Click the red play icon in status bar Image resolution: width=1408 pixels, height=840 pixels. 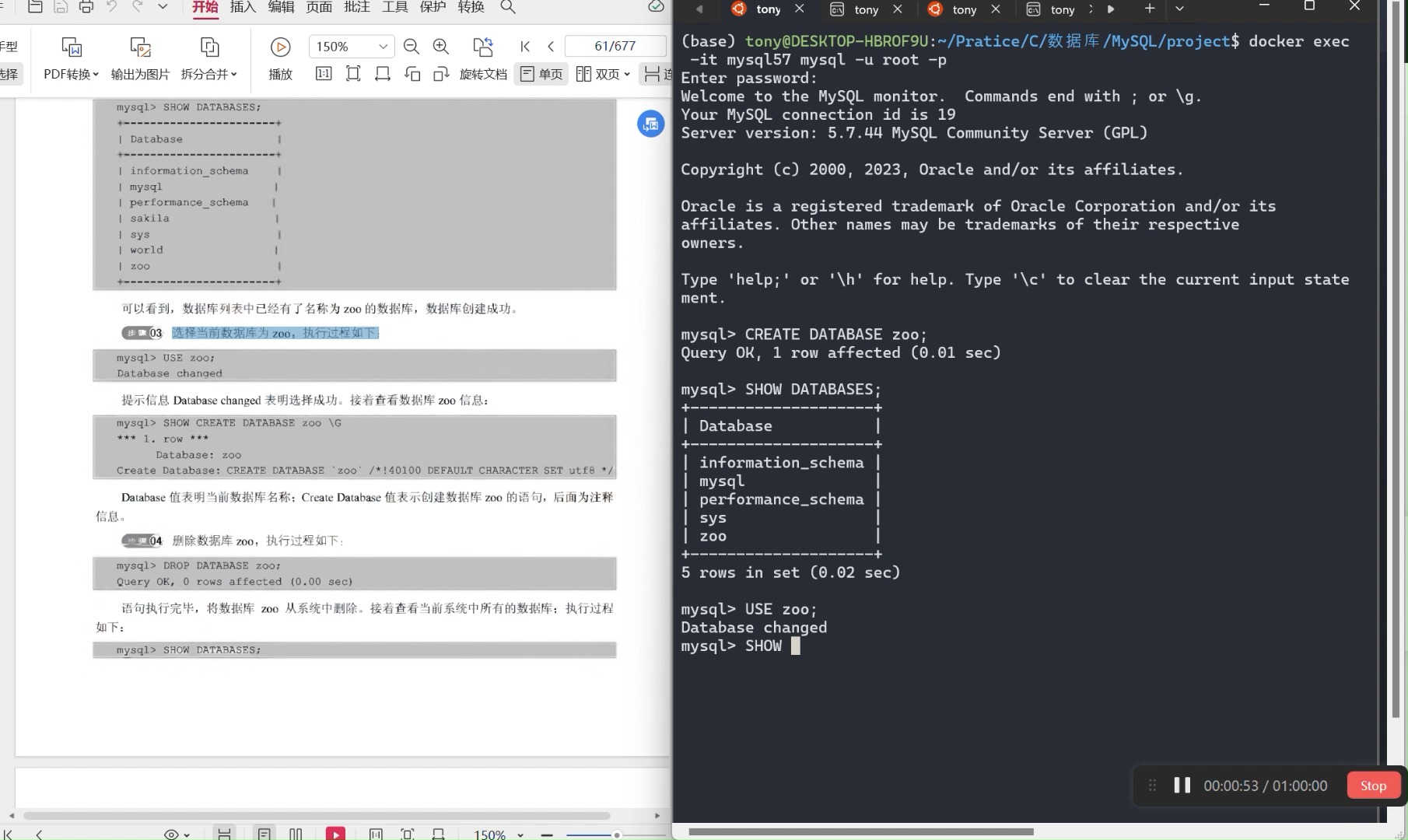[335, 834]
